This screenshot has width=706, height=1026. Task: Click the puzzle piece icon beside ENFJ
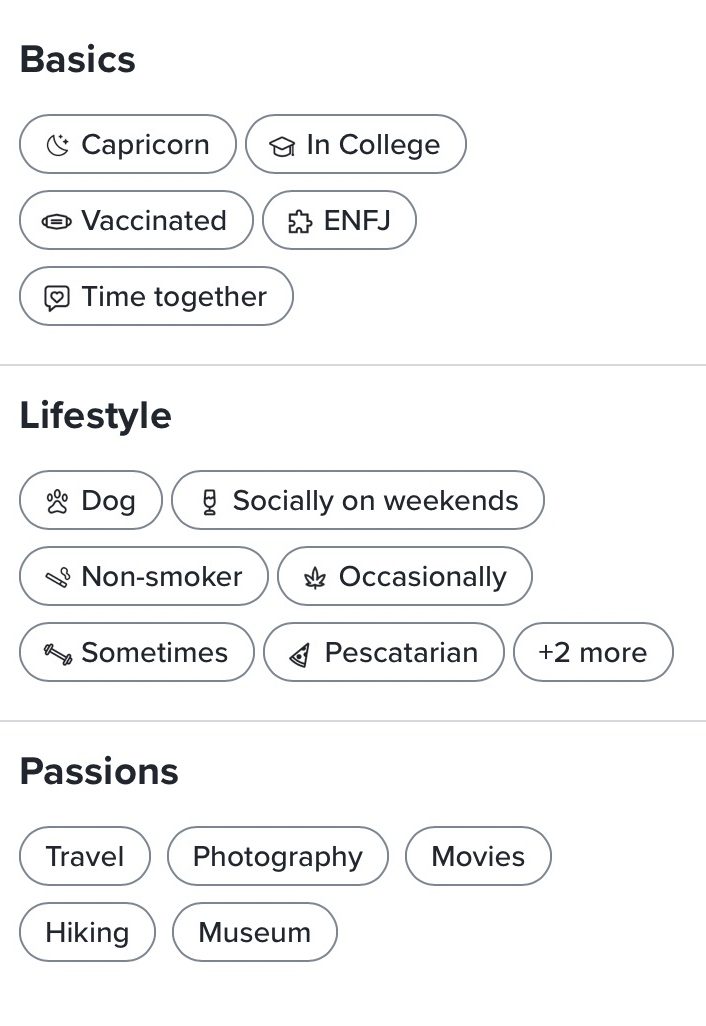[x=299, y=222]
